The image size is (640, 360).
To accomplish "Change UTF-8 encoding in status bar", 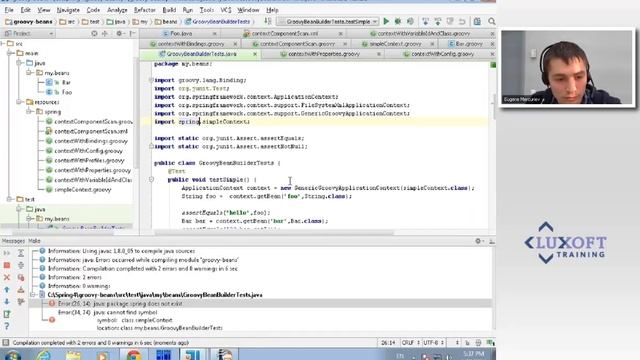I will [x=433, y=343].
